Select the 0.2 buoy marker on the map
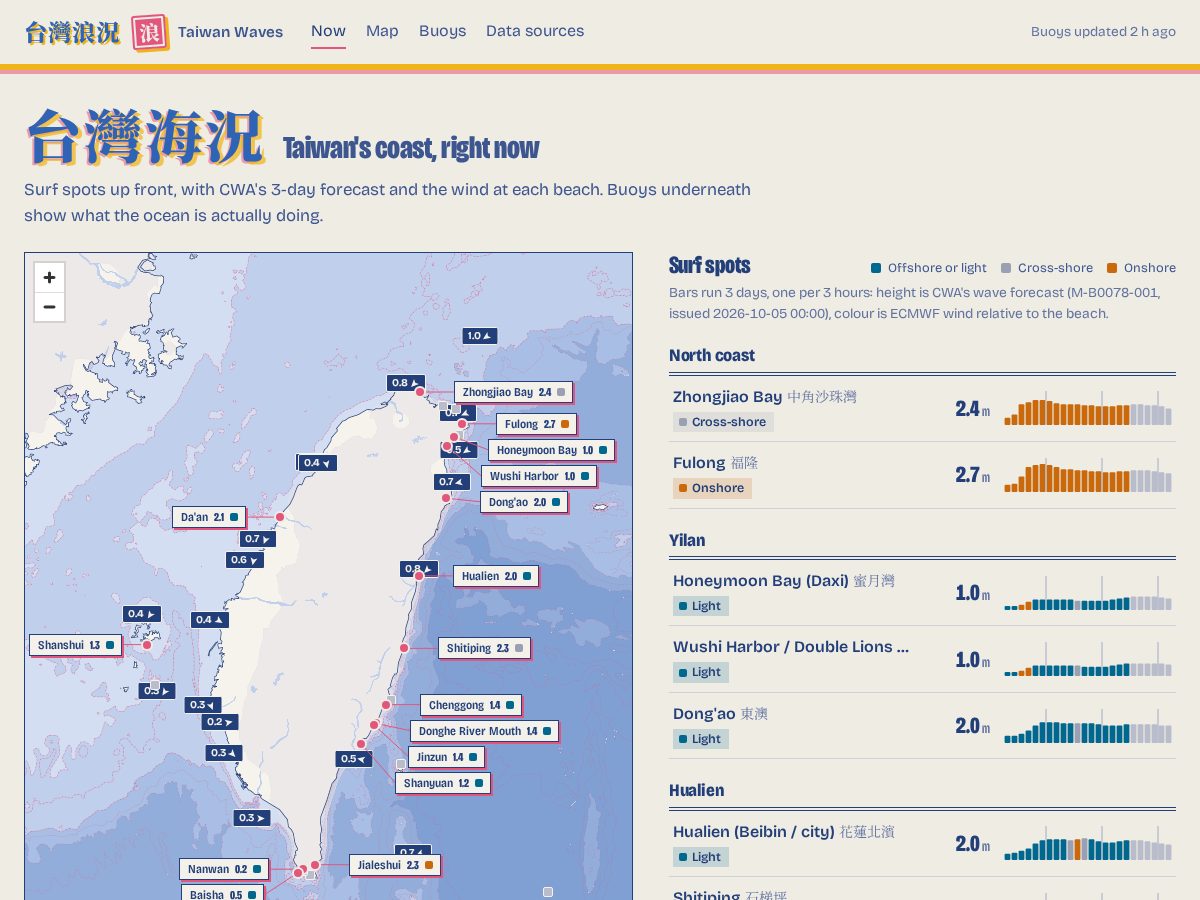The image size is (1200, 900). tap(220, 722)
